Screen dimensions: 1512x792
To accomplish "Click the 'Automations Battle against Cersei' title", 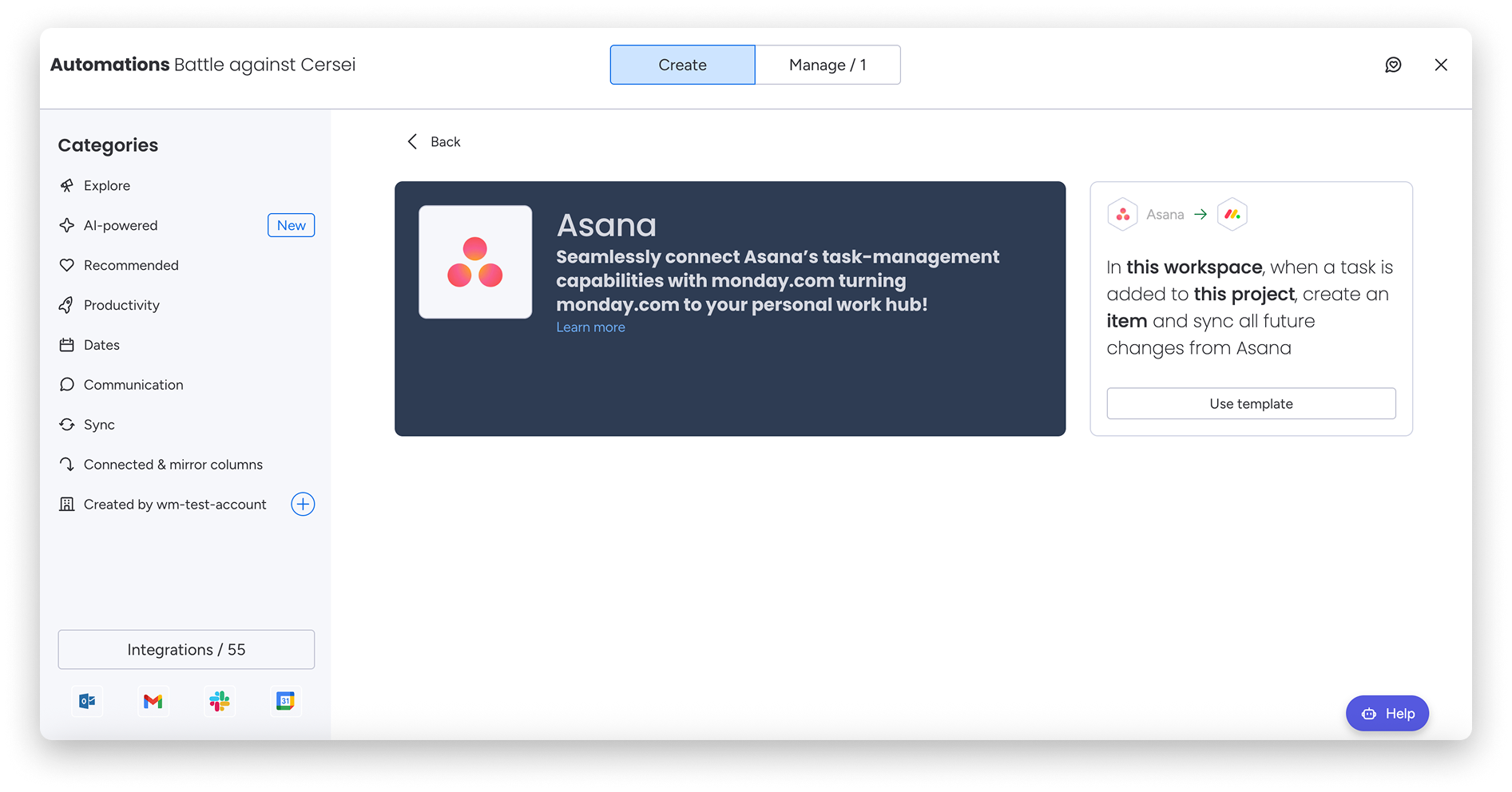I will (x=203, y=65).
